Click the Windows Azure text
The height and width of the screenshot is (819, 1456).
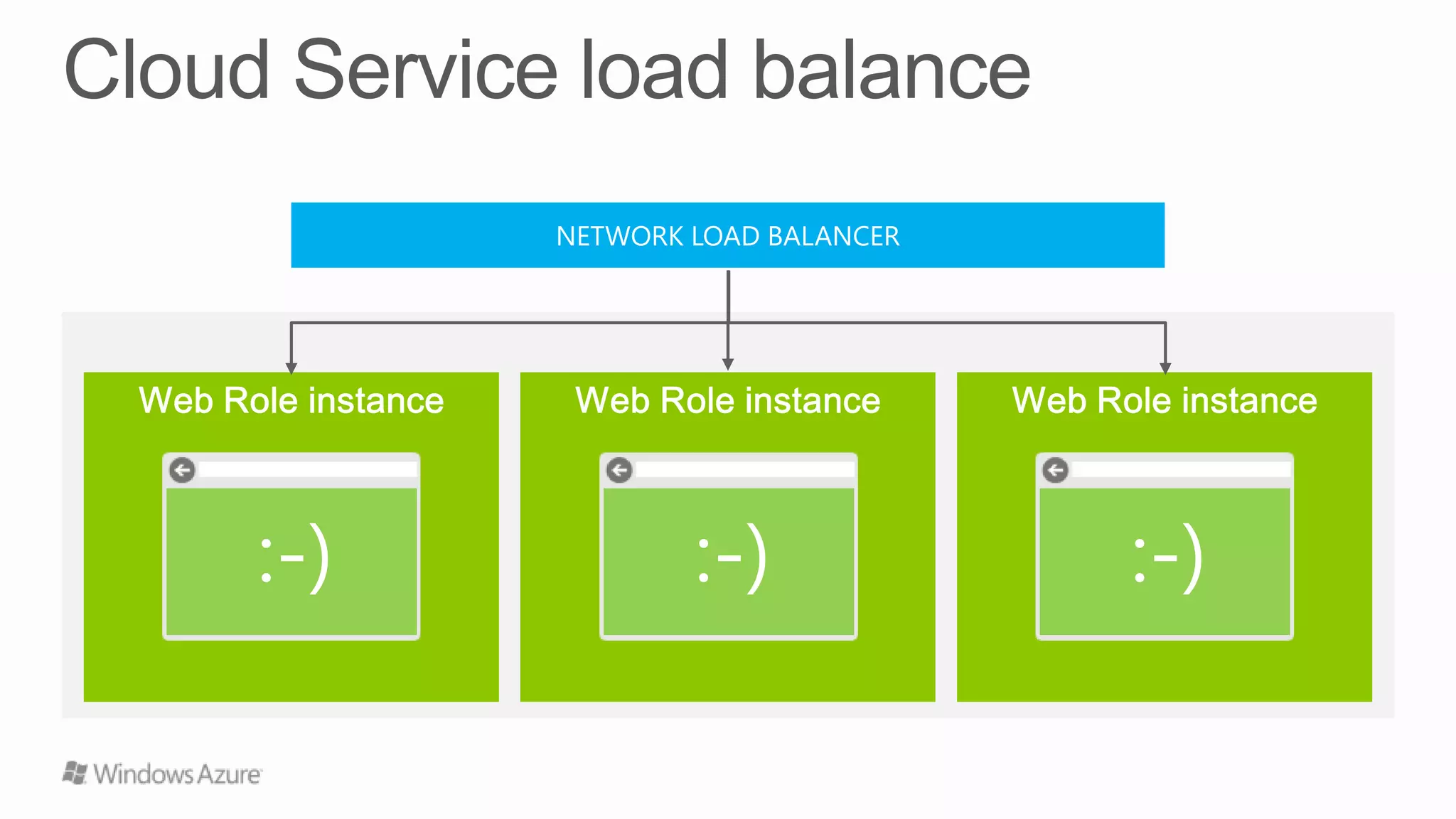(178, 774)
